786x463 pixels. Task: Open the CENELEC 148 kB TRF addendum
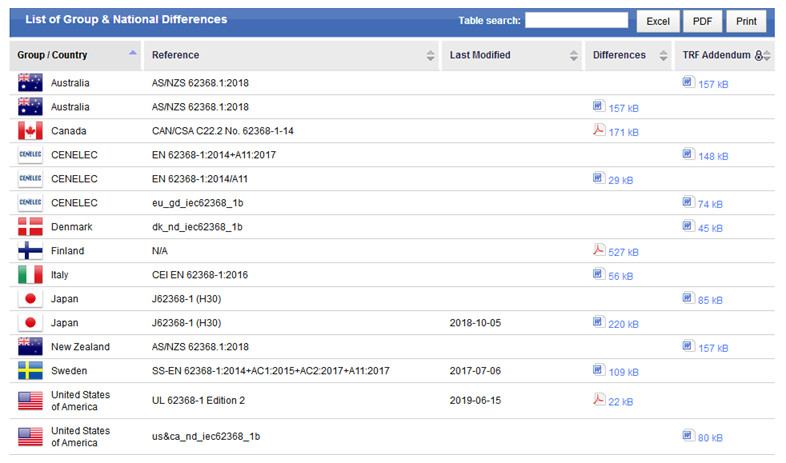coord(713,156)
